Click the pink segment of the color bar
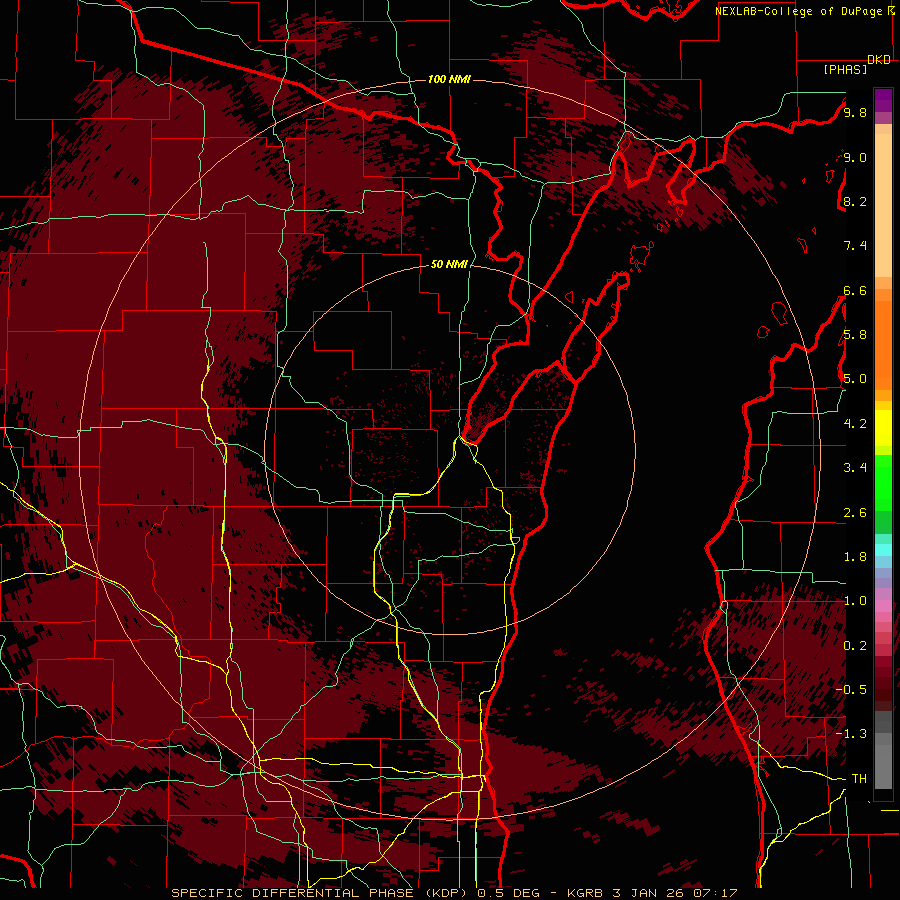This screenshot has height=900, width=900. point(883,606)
